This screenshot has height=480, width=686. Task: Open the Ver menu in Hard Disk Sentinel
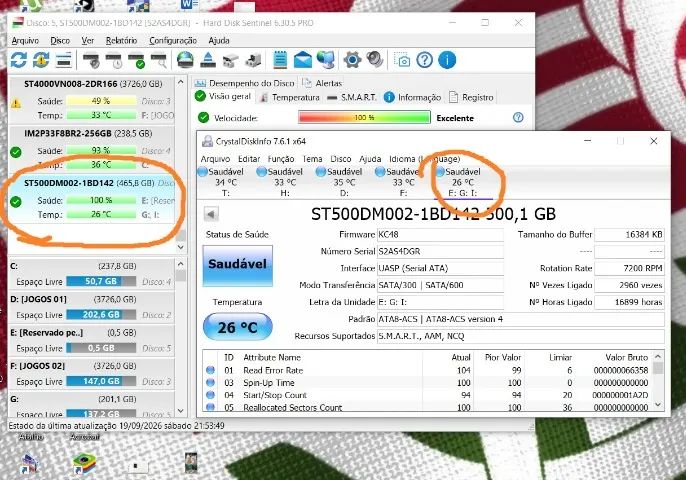pos(88,40)
